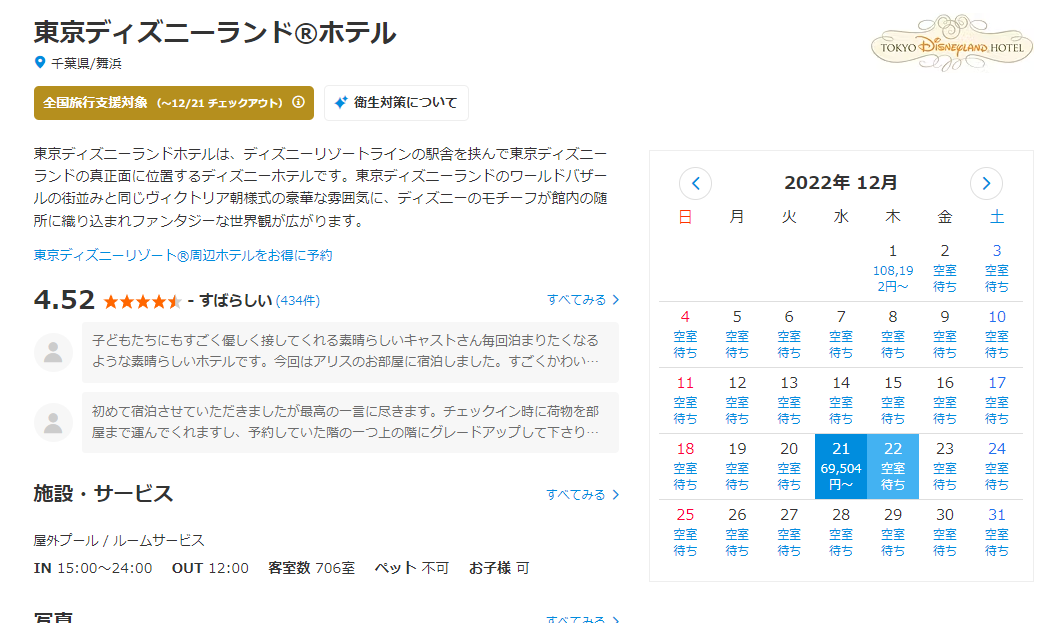
Task: Click the ペット 不可 text
Action: [x=411, y=568]
